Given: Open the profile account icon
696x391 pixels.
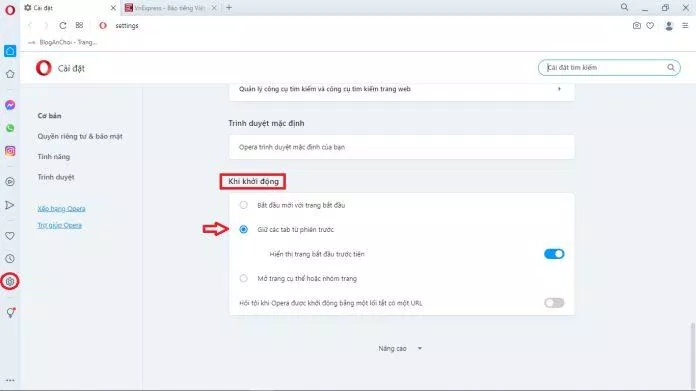Looking at the screenshot, I should coord(669,26).
